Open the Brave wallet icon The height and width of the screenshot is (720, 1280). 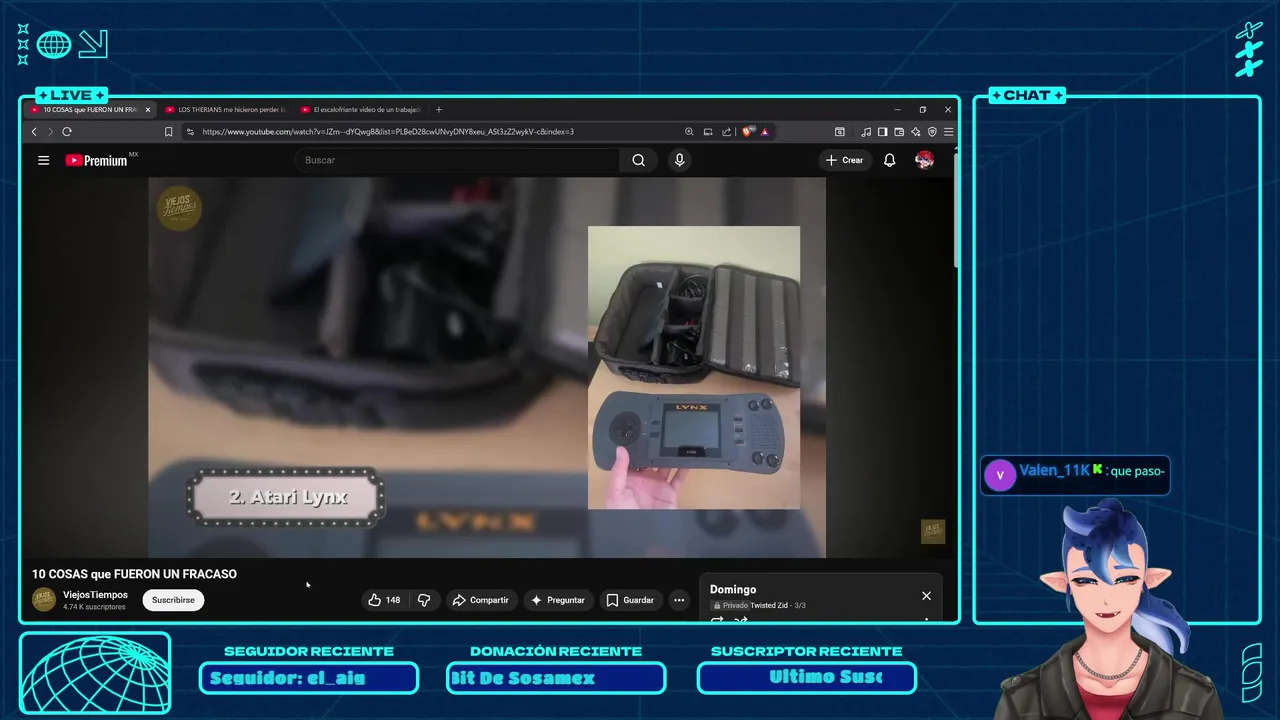coord(899,132)
